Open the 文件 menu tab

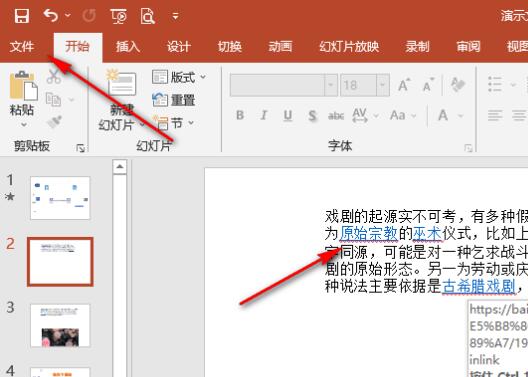point(22,47)
